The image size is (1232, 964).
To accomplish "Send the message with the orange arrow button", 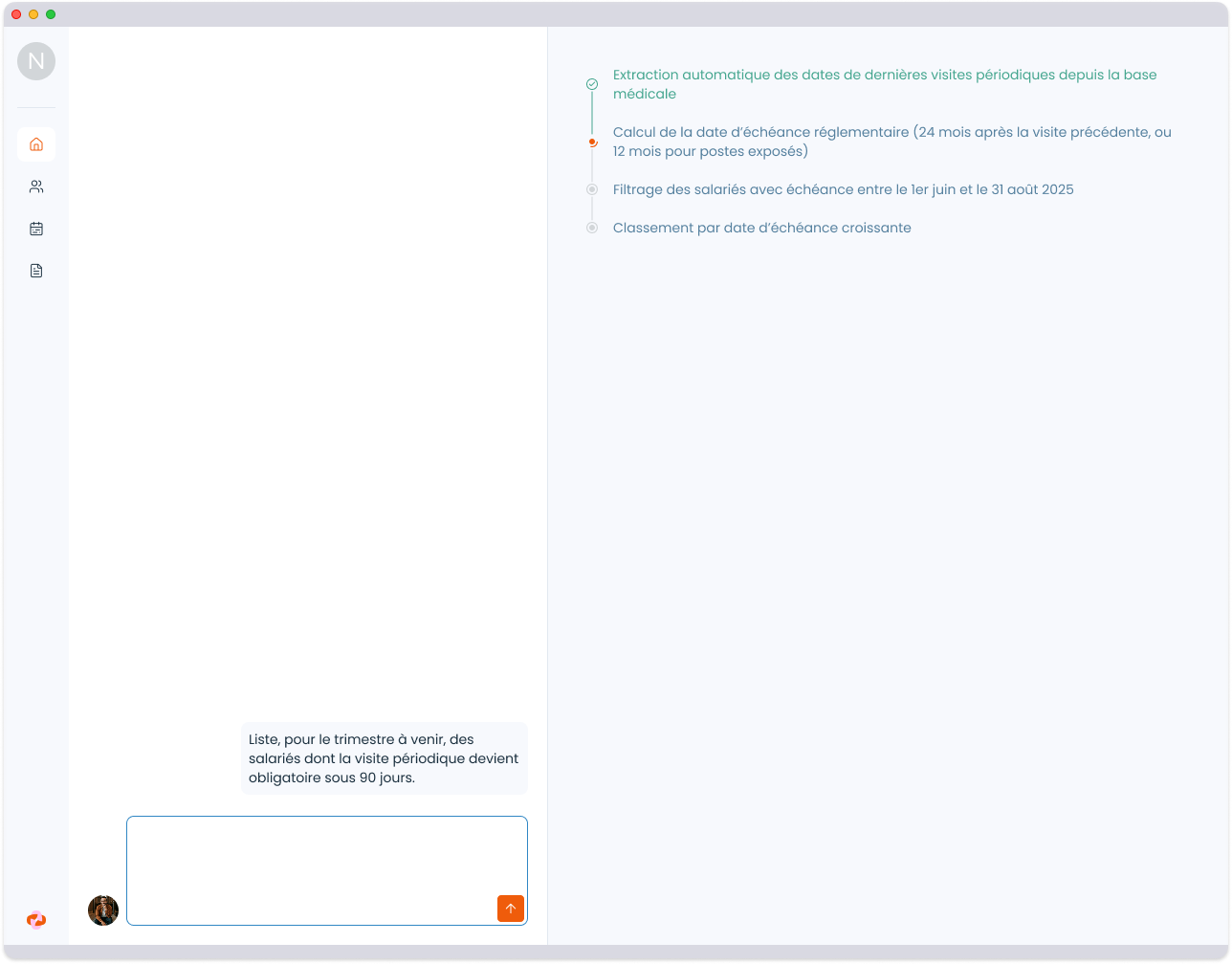I will (x=511, y=909).
